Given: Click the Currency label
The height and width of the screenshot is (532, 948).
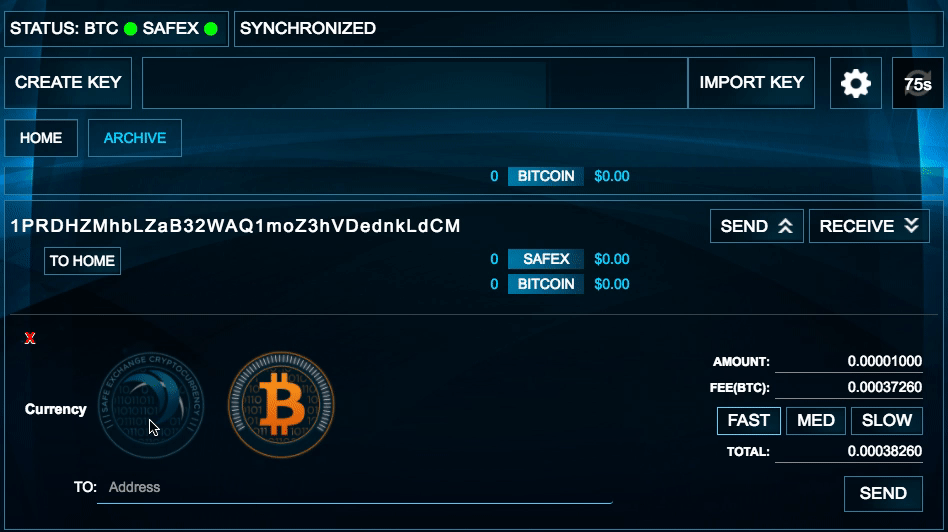Looking at the screenshot, I should pyautogui.click(x=56, y=409).
